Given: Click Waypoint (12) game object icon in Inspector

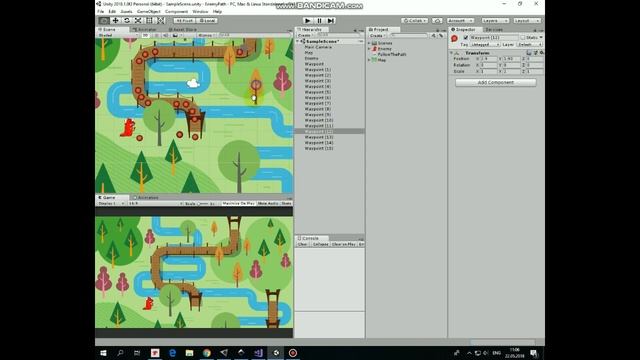Looking at the screenshot, I should point(454,38).
